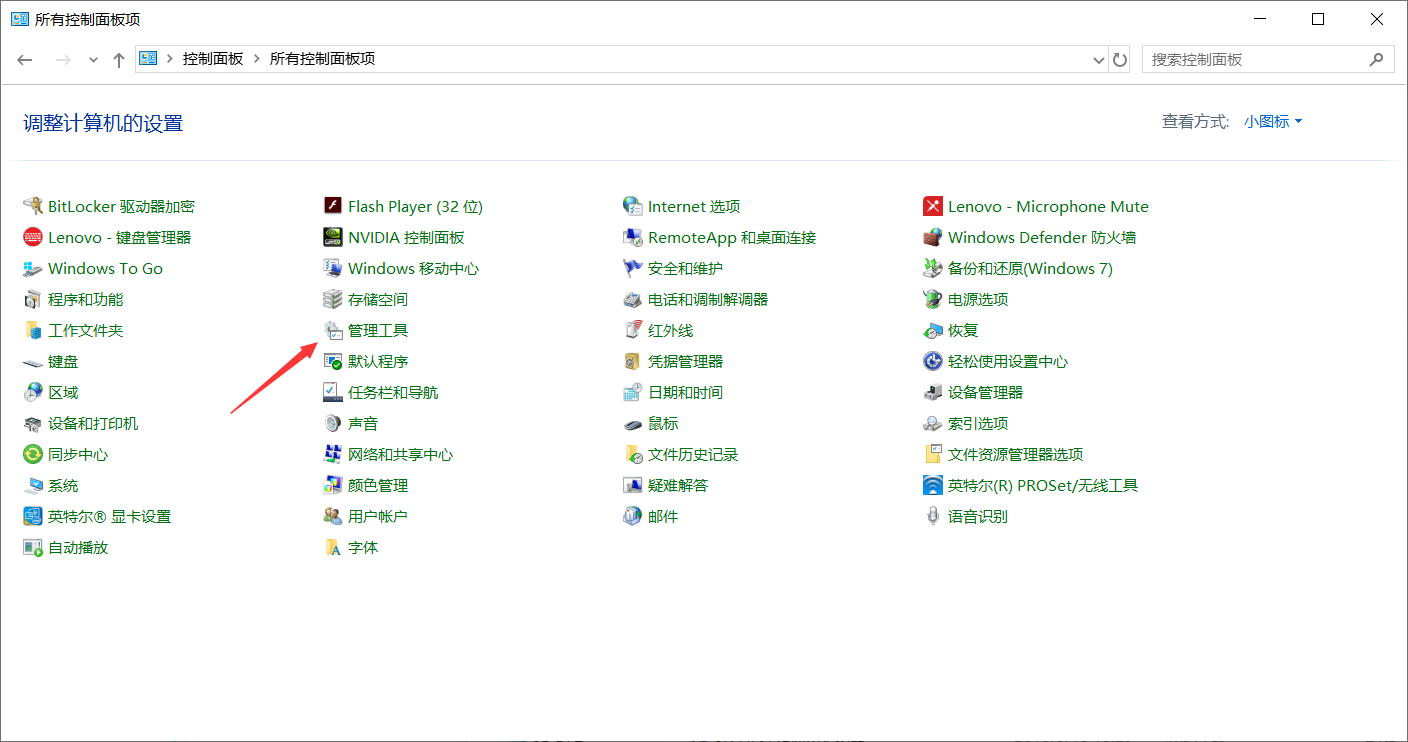Screen dimensions: 1408x742
Task: Open the 电源选项 icon
Action: [933, 299]
